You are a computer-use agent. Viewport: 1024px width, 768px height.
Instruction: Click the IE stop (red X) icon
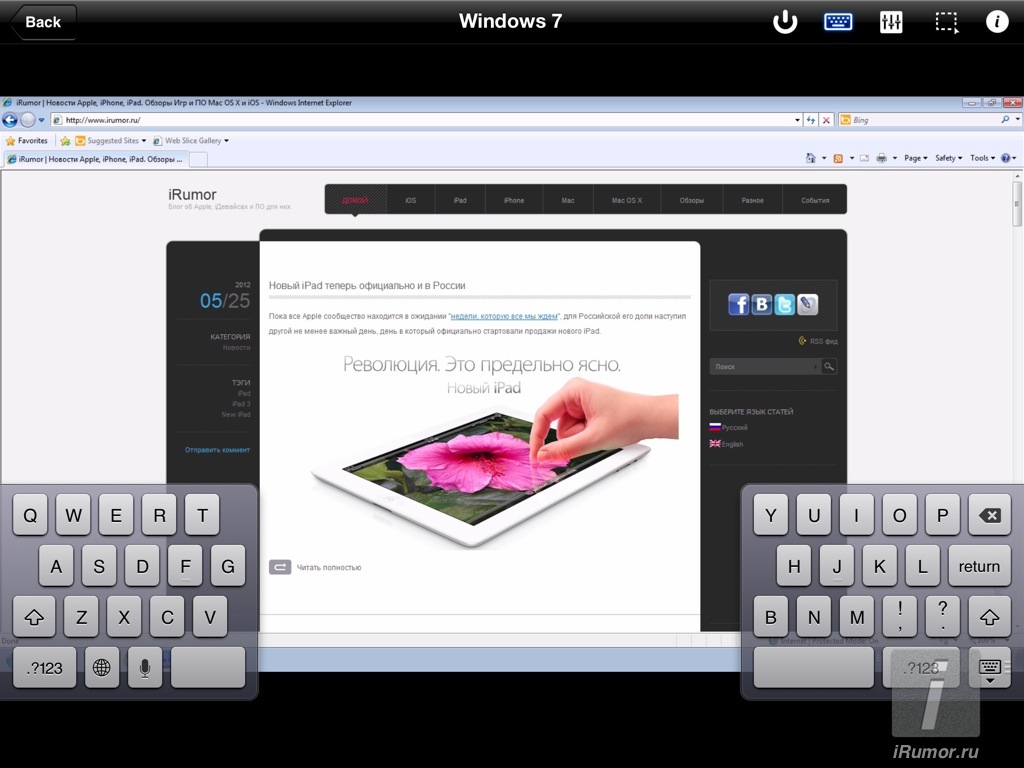tap(826, 120)
